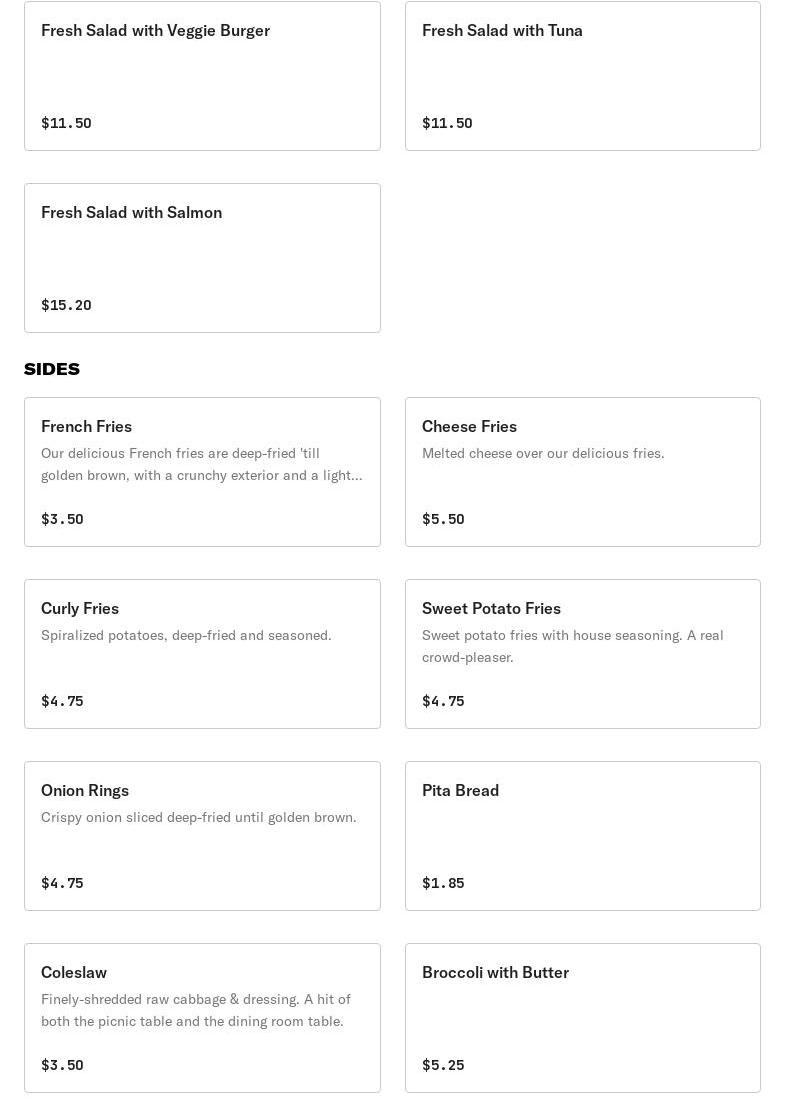Click the "real crowd-pleaser" Sweet Potato description
The image size is (785, 1101).
(572, 646)
